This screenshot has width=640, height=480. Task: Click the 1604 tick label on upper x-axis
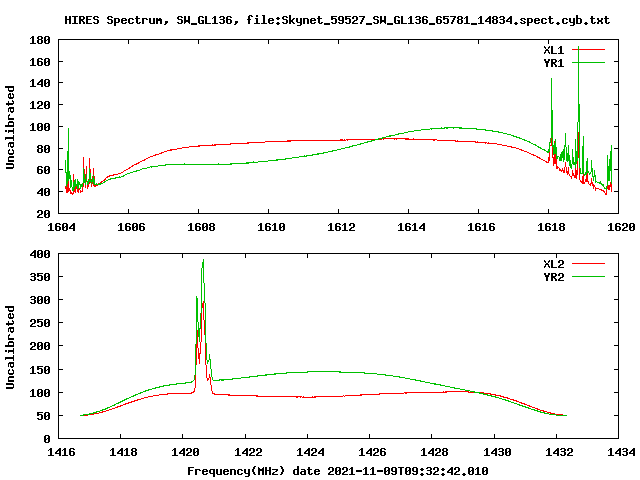point(61,227)
